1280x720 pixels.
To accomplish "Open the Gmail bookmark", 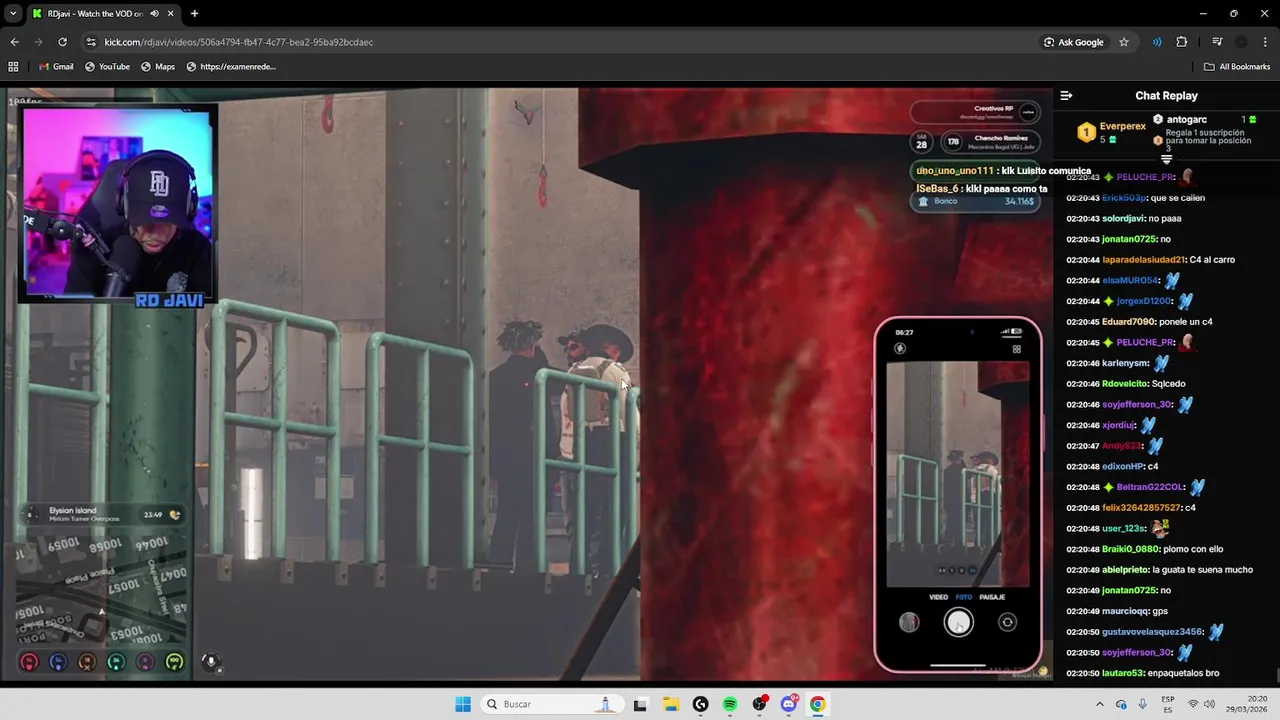I will coord(56,67).
